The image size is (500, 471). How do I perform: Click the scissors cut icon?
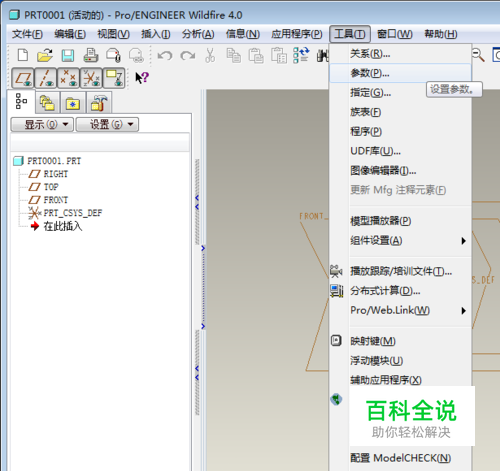coord(210,55)
